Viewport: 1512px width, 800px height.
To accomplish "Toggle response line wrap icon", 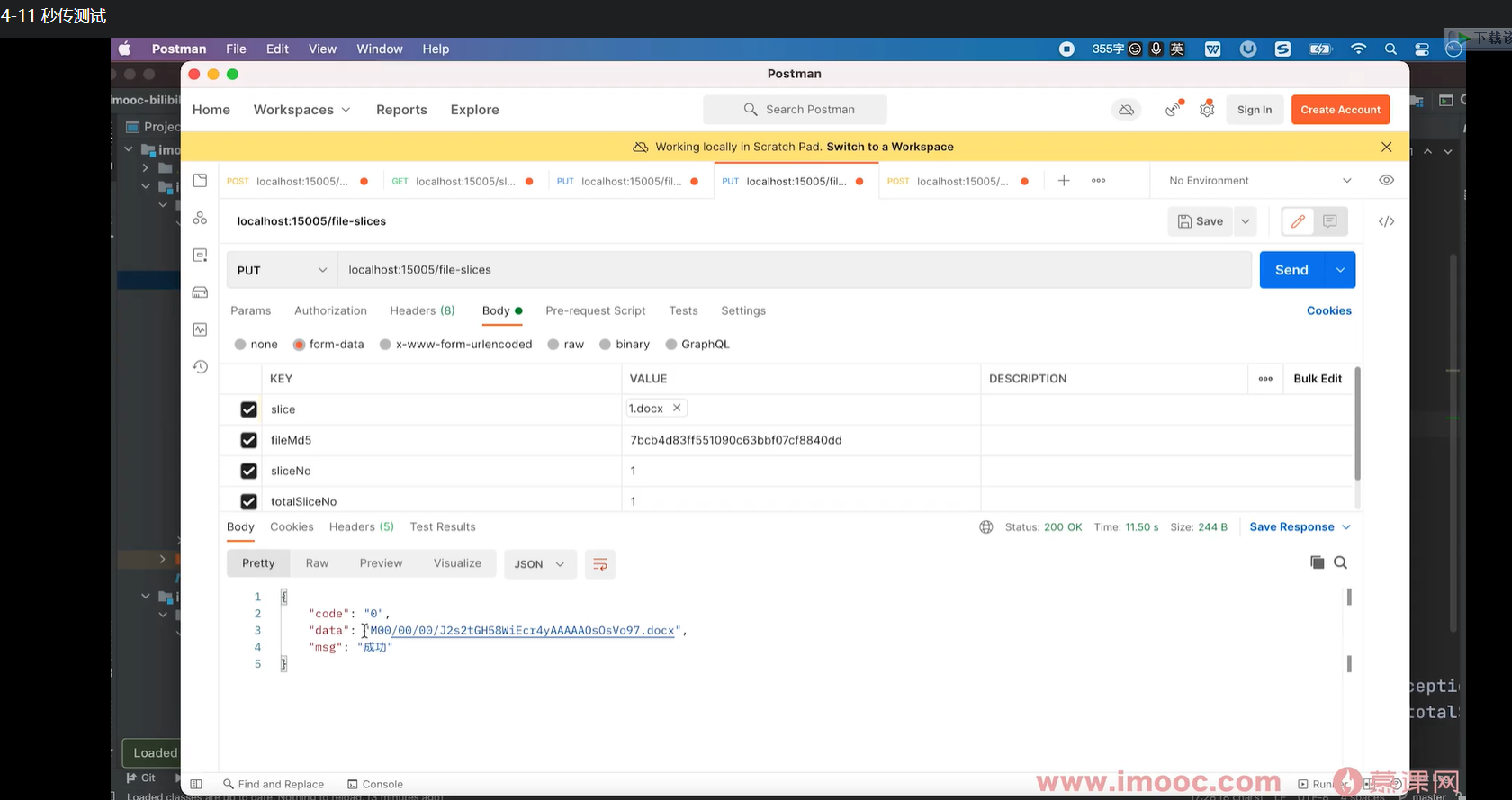I will tap(600, 564).
